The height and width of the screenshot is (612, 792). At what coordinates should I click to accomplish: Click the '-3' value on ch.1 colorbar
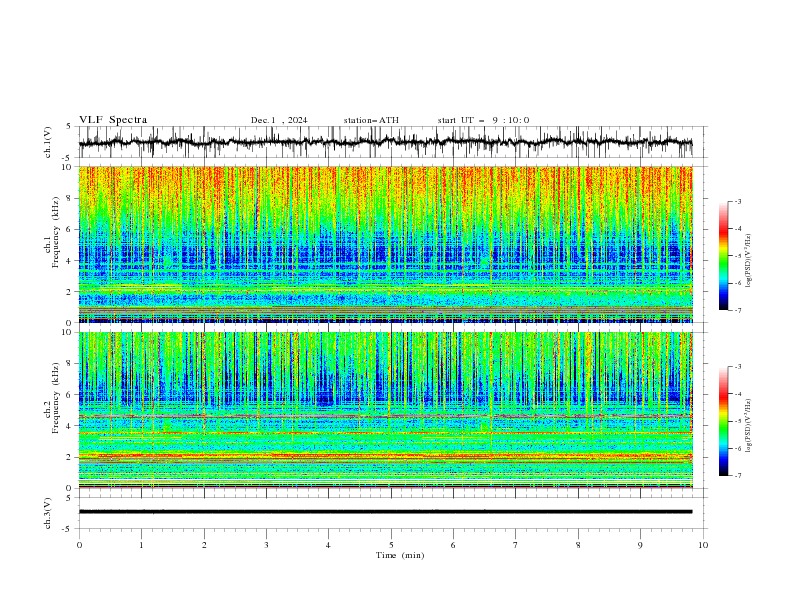pos(737,201)
